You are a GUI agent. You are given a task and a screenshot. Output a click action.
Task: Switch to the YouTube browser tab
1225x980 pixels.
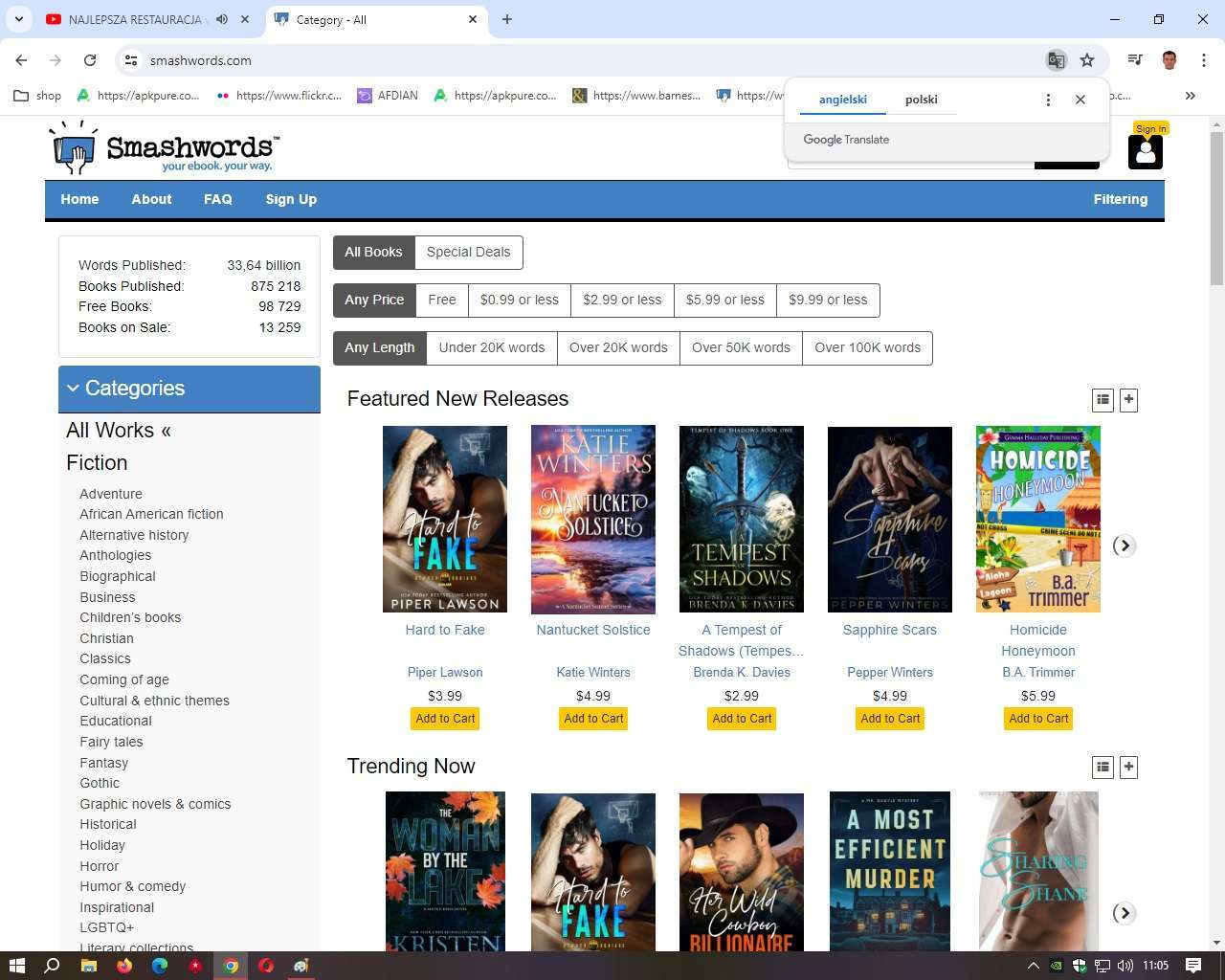coord(148,19)
